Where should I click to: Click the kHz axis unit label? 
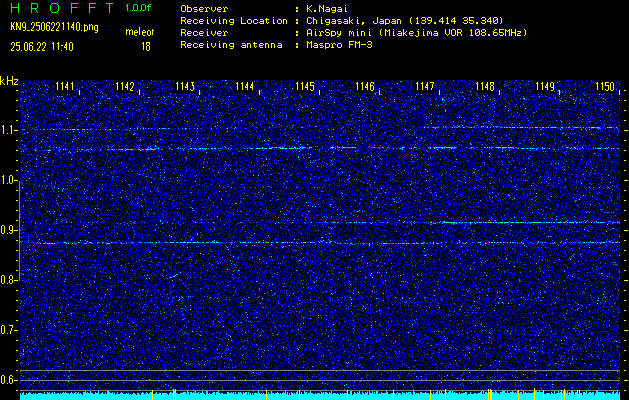tap(9, 81)
